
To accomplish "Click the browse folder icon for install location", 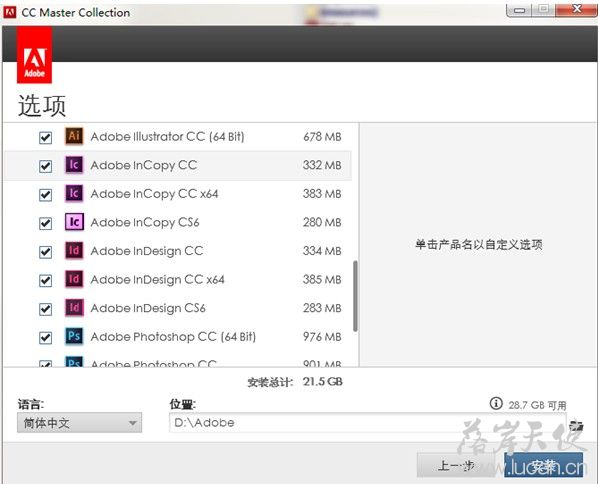I will click(x=576, y=425).
